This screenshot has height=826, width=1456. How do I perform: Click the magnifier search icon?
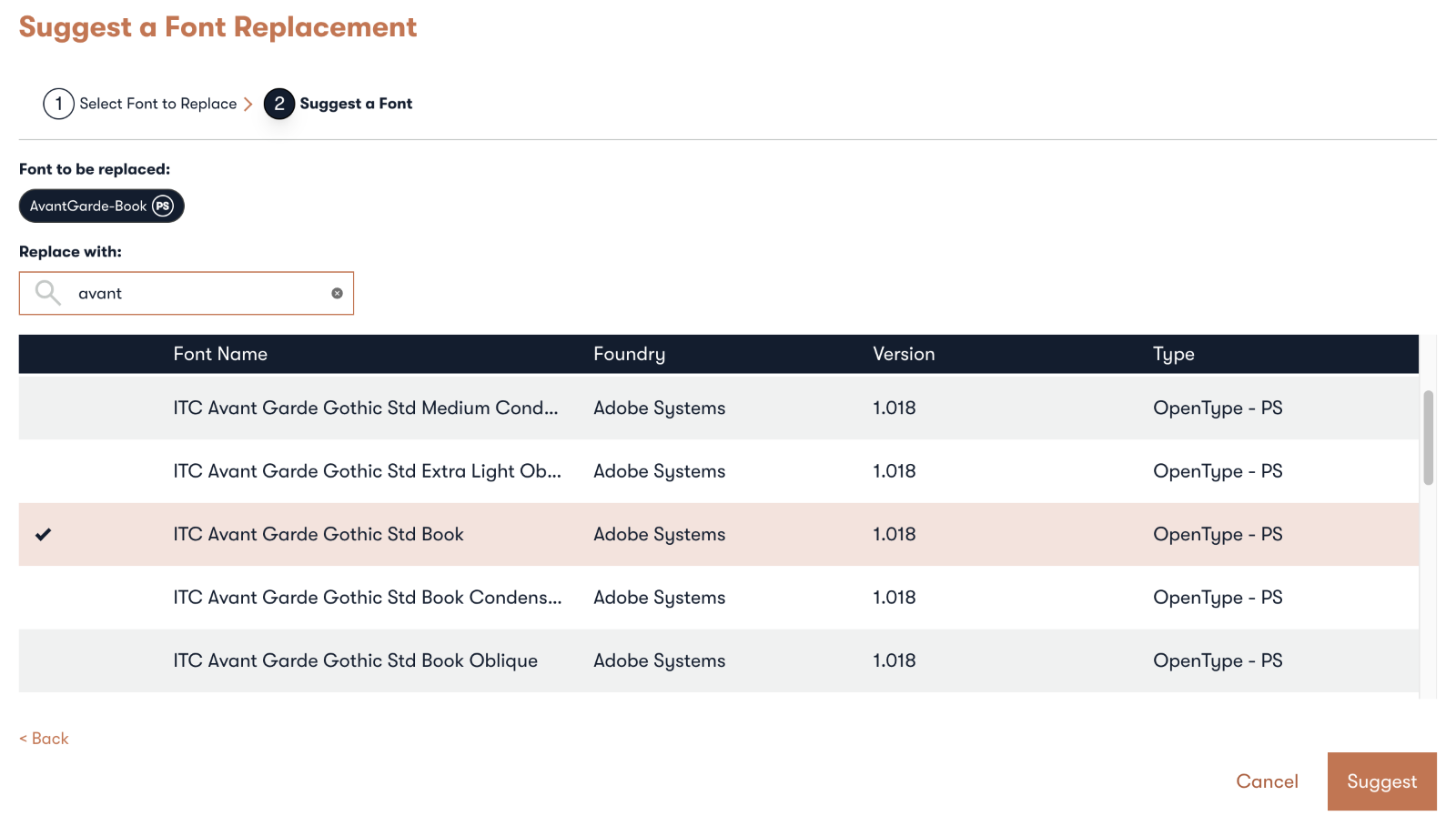coord(47,293)
